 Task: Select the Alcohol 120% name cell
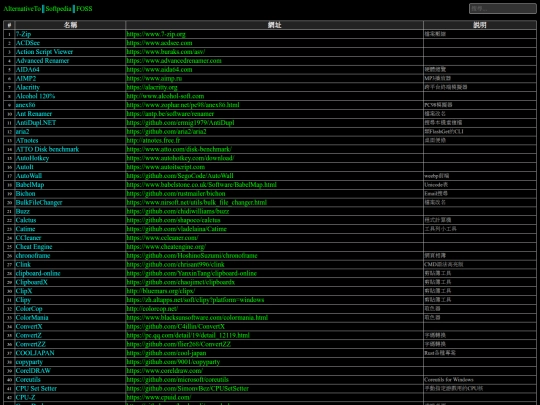coord(70,96)
